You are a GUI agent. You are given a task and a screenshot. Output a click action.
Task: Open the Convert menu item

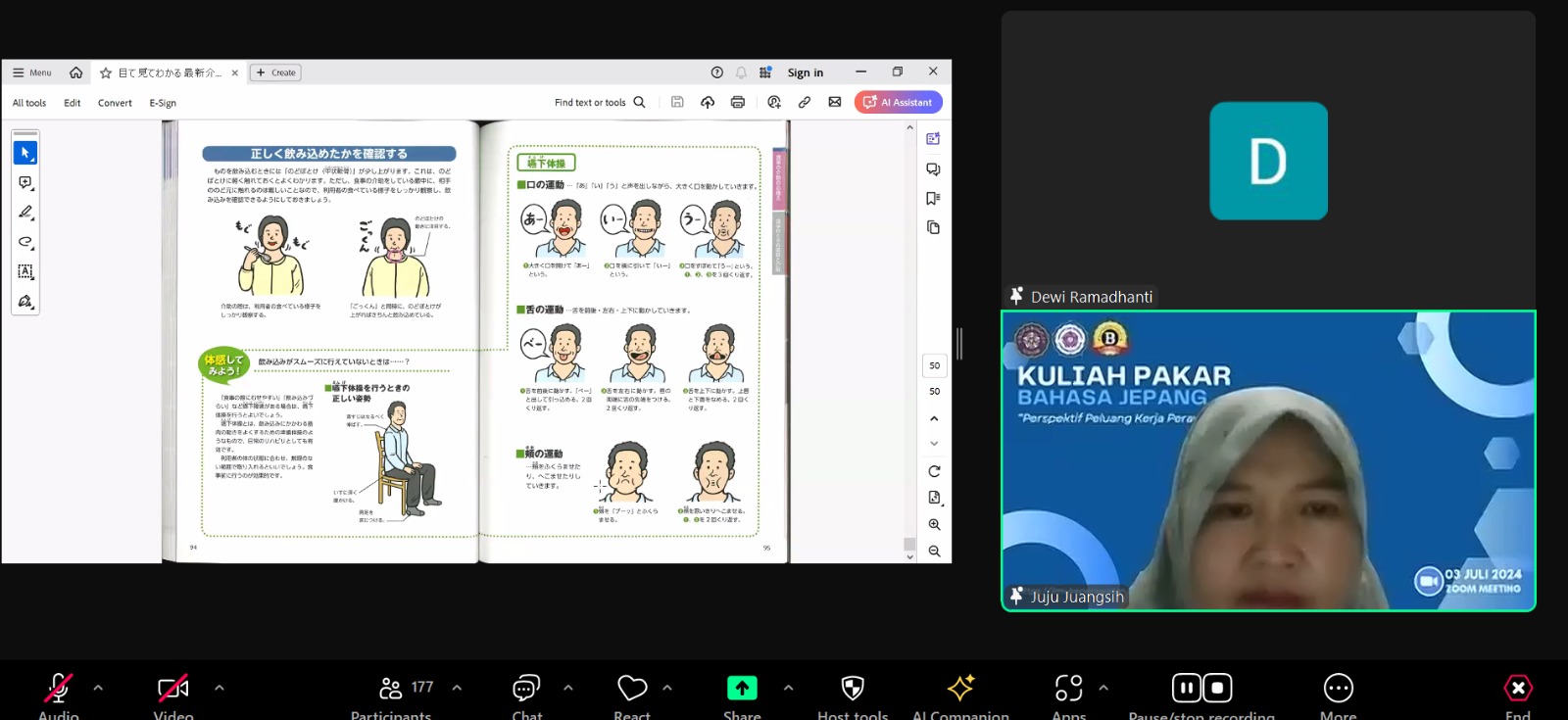(115, 103)
